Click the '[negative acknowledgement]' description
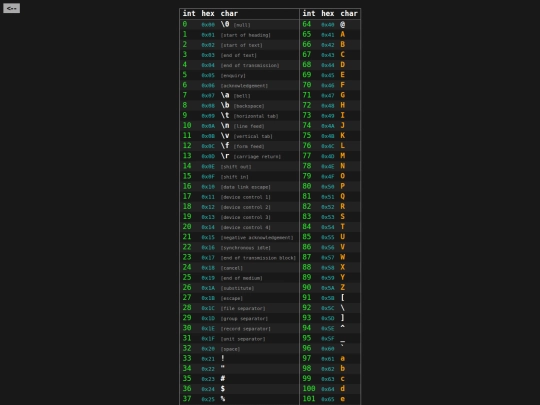Screen dimensions: 540x405 [257, 238]
